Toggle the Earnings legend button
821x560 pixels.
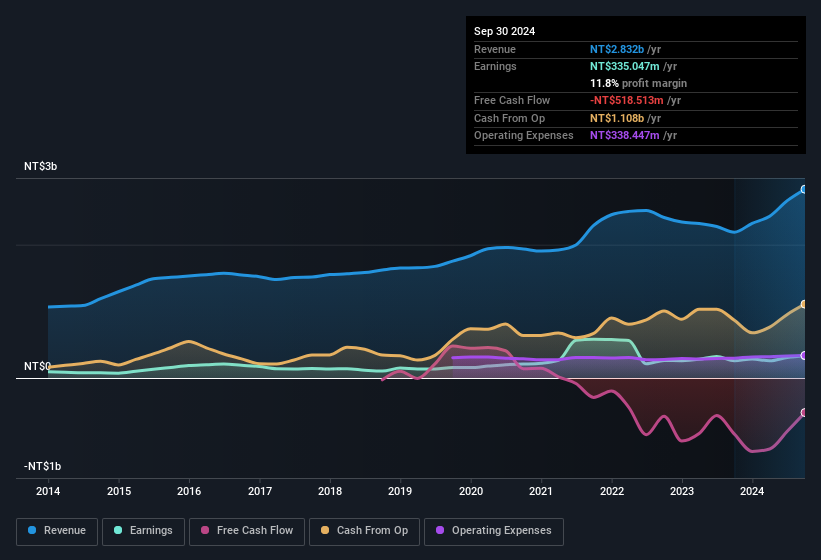tap(143, 531)
